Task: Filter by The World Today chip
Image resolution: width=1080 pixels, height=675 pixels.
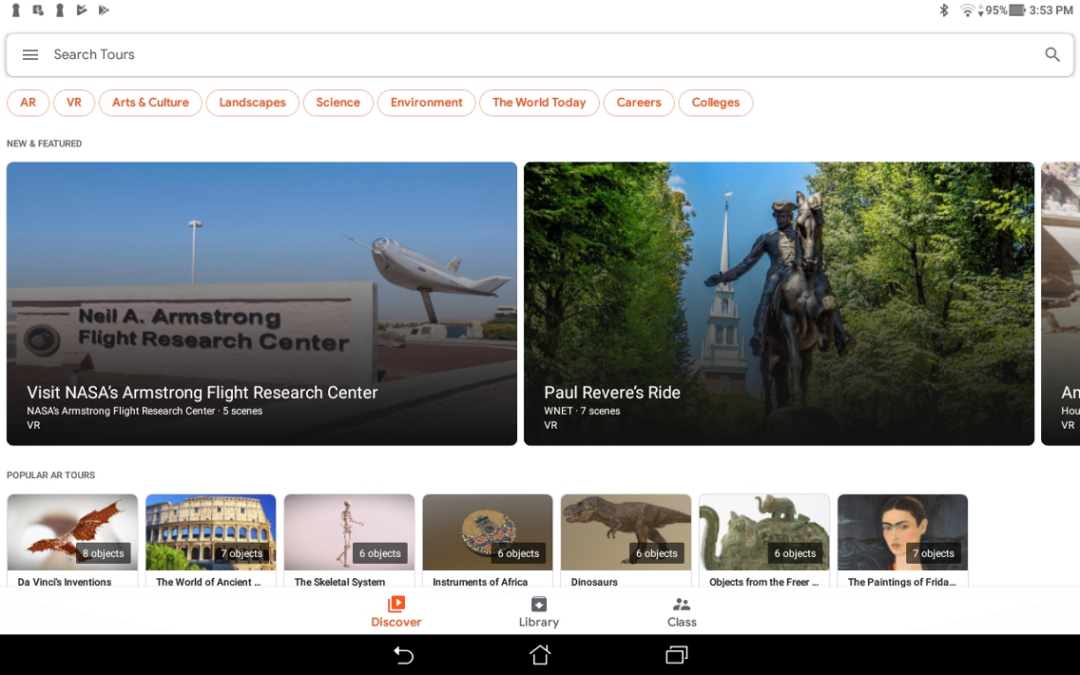Action: coord(539,103)
